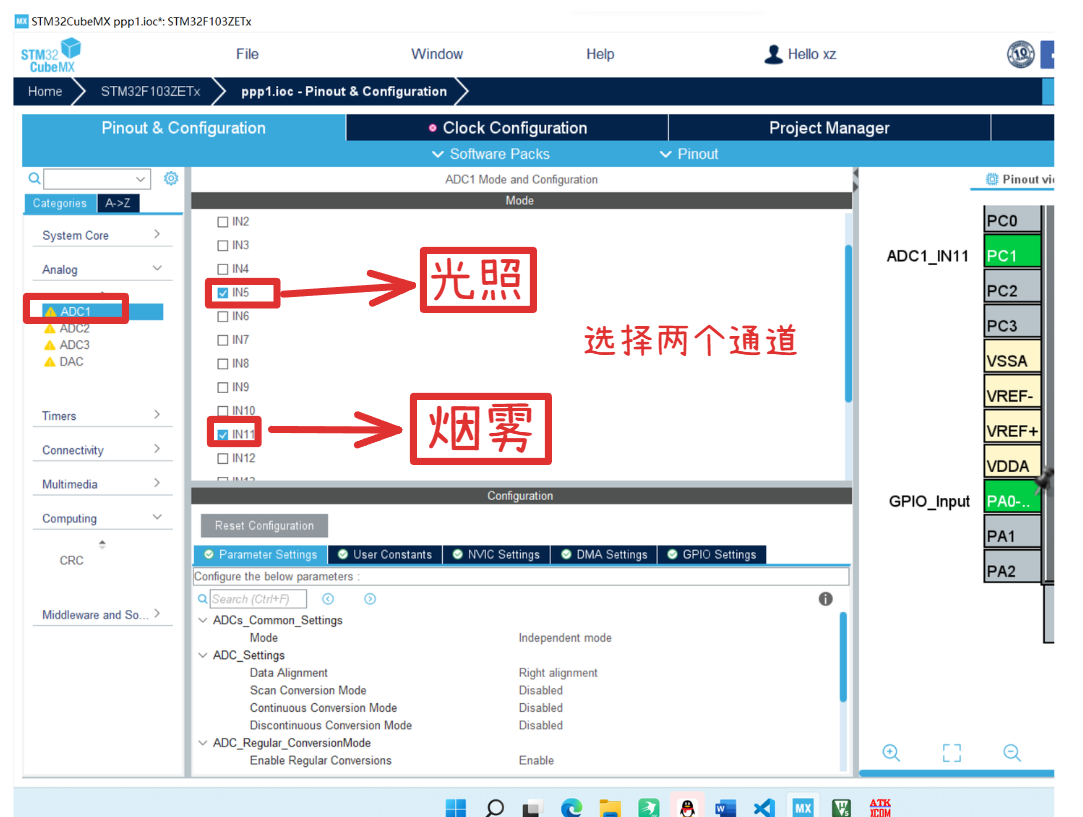This screenshot has width=1083, height=817.
Task: Open the Window menu
Action: point(437,54)
